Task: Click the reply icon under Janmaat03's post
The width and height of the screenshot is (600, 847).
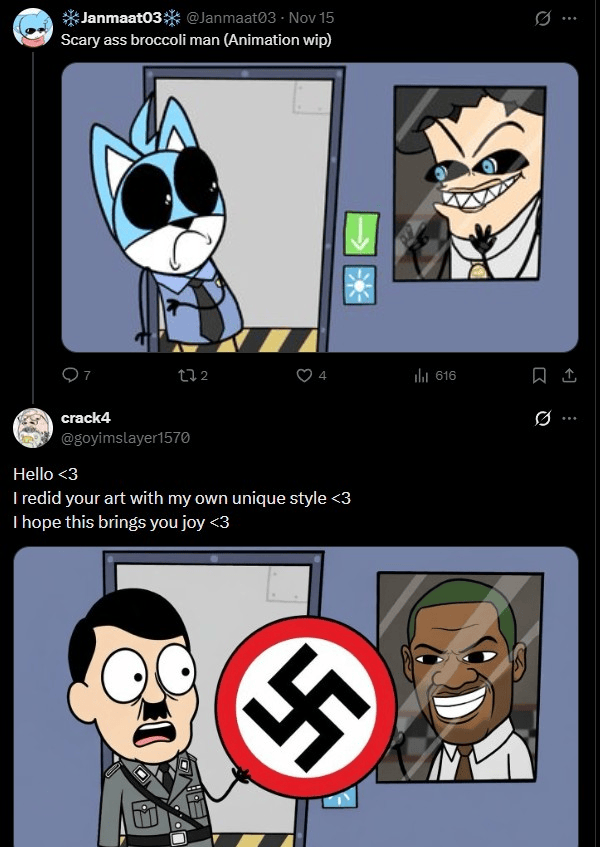Action: coord(70,376)
